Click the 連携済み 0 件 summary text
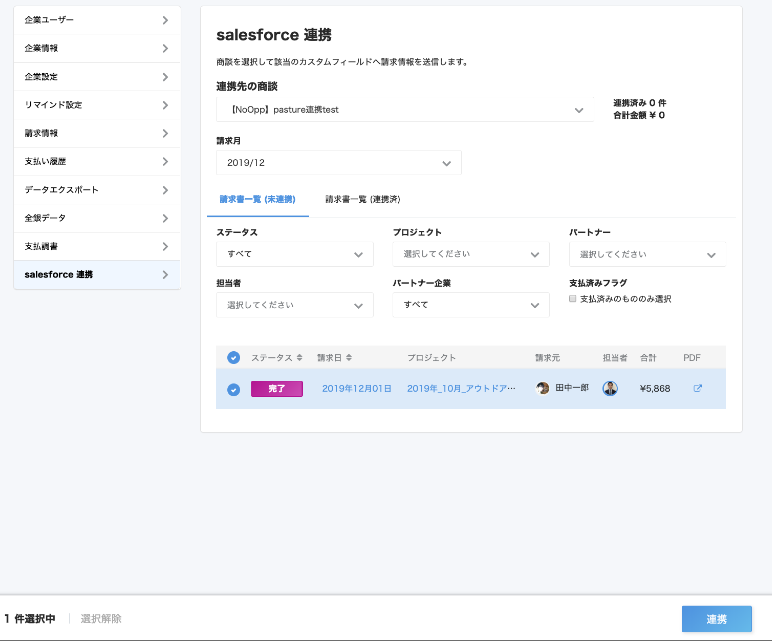772x641 pixels. click(640, 103)
